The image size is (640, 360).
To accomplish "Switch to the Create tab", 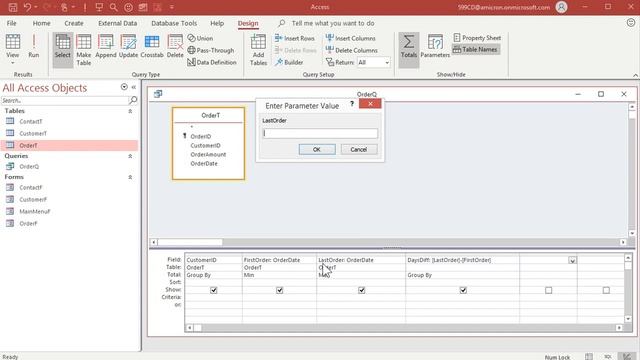I will (x=74, y=23).
